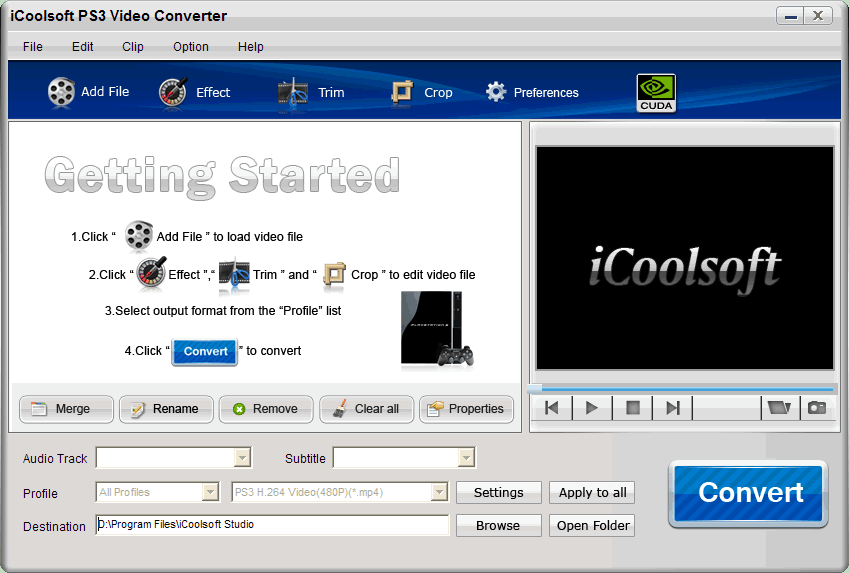The width and height of the screenshot is (850, 573).
Task: Click the PlayStation 3 console image
Action: [437, 330]
